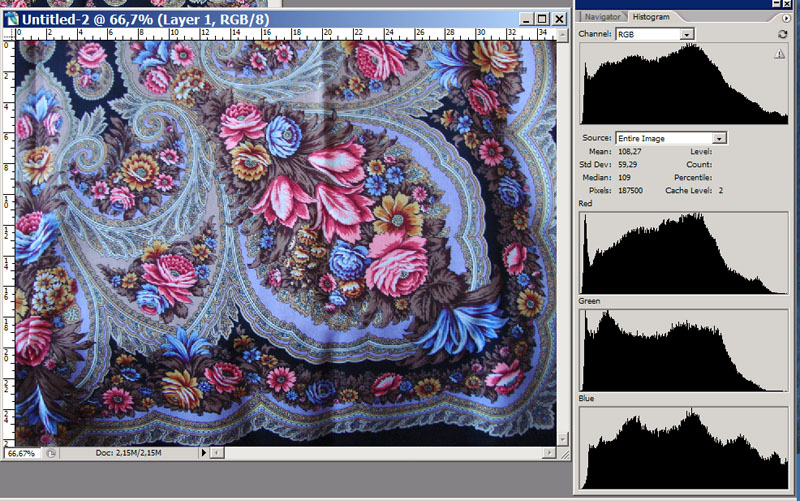Open the Channel dropdown showing RGB

pos(686,34)
